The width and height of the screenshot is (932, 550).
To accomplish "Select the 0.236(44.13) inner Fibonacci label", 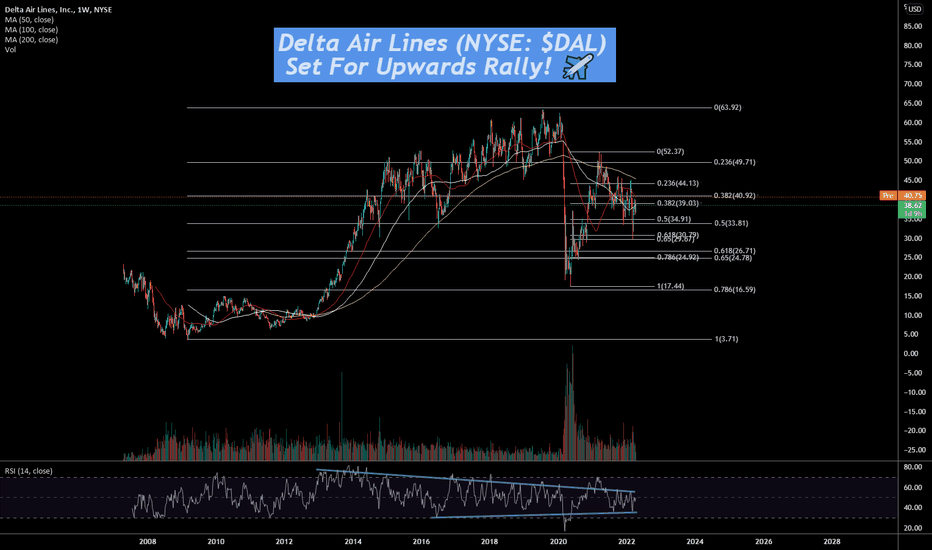I will pos(678,184).
